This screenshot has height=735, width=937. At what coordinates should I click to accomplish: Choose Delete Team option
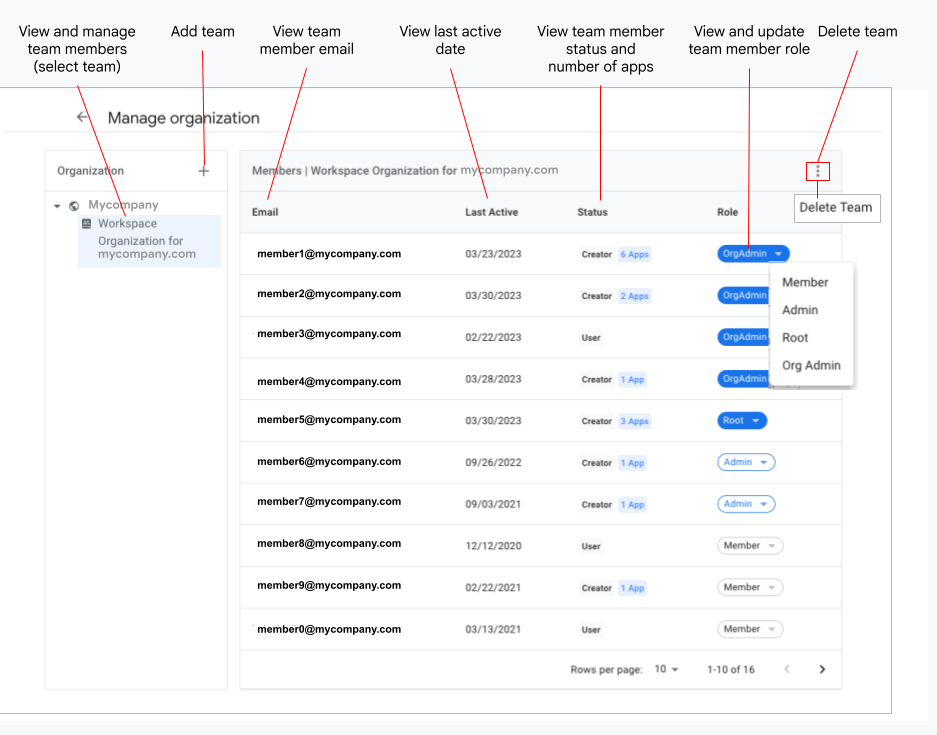point(837,208)
